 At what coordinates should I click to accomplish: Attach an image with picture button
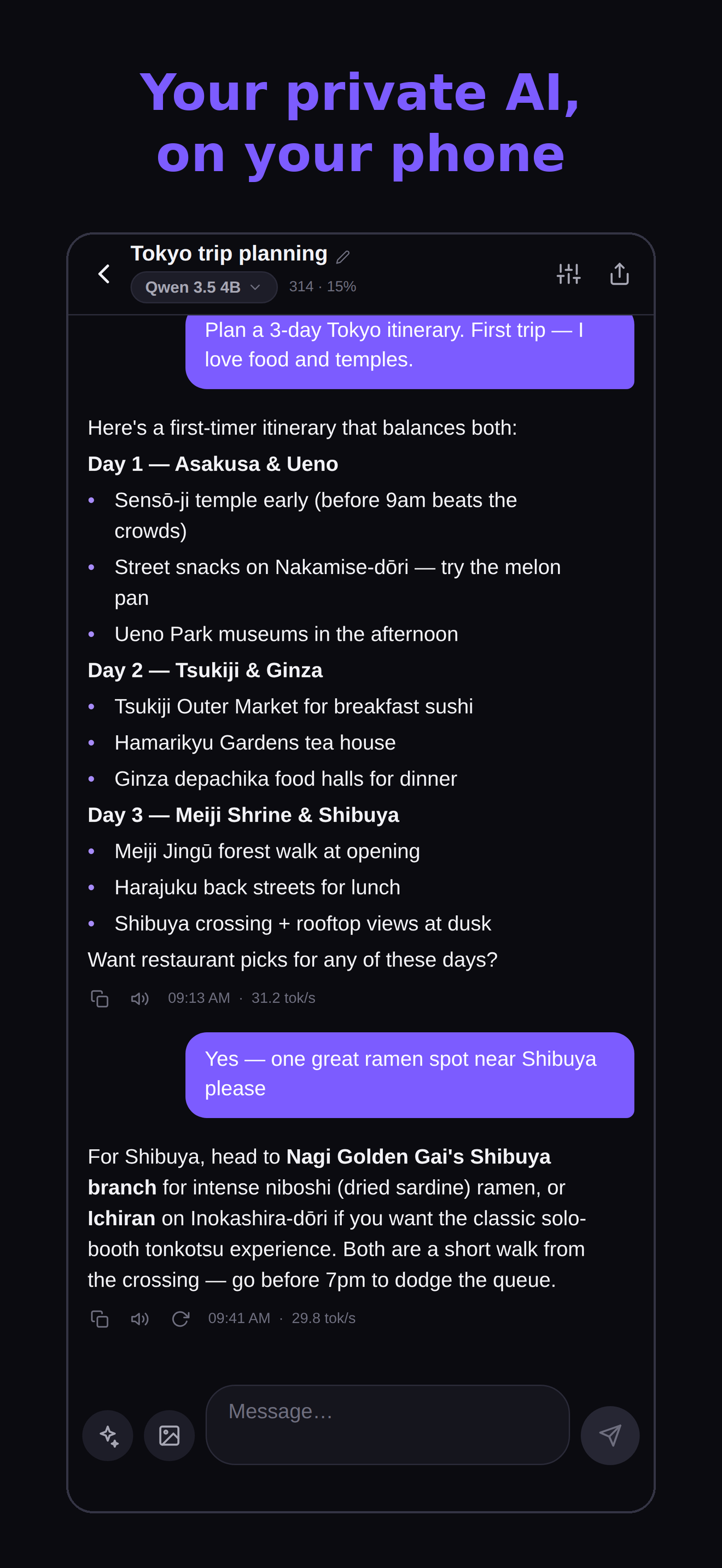coord(169,1435)
